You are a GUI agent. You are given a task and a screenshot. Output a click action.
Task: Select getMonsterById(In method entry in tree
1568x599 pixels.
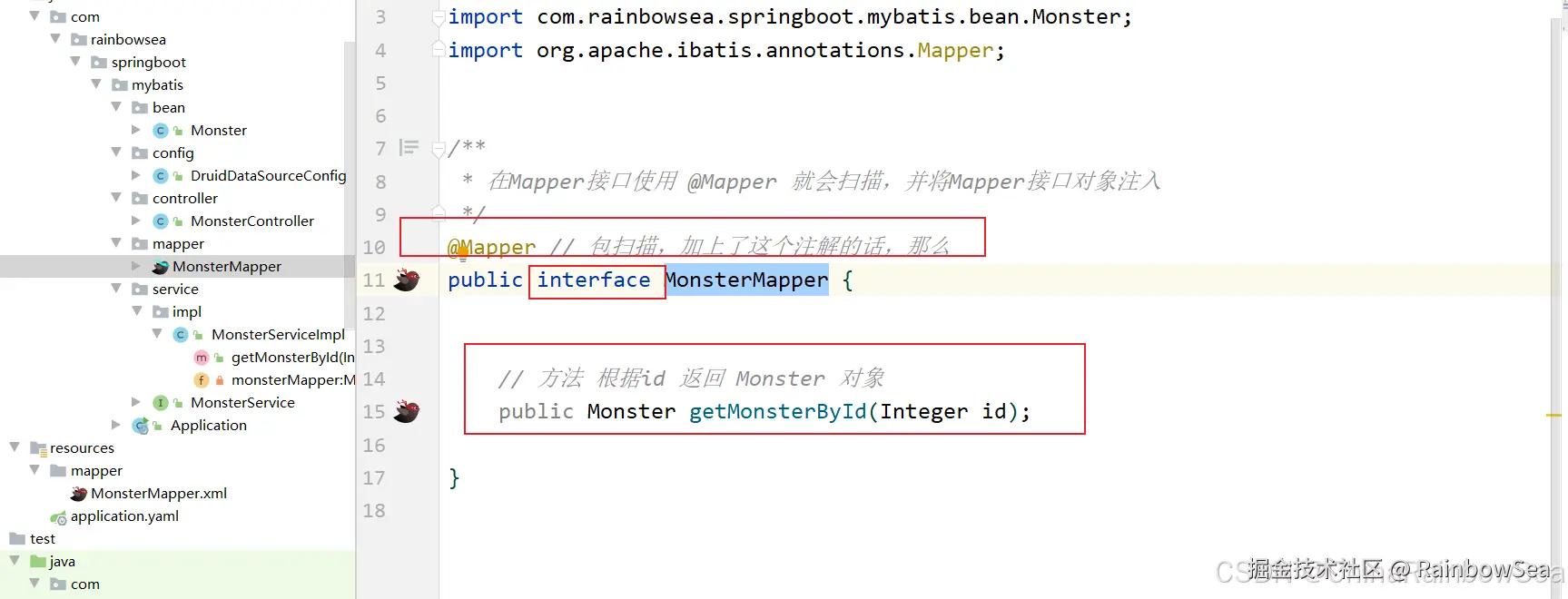[x=293, y=358]
